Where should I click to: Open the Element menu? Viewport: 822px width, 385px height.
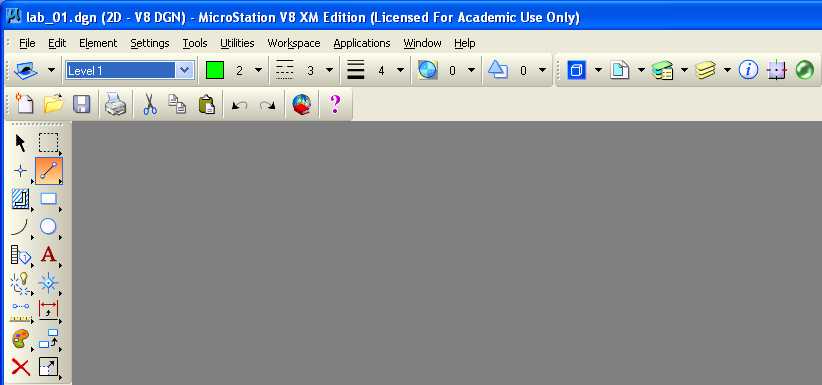point(98,43)
